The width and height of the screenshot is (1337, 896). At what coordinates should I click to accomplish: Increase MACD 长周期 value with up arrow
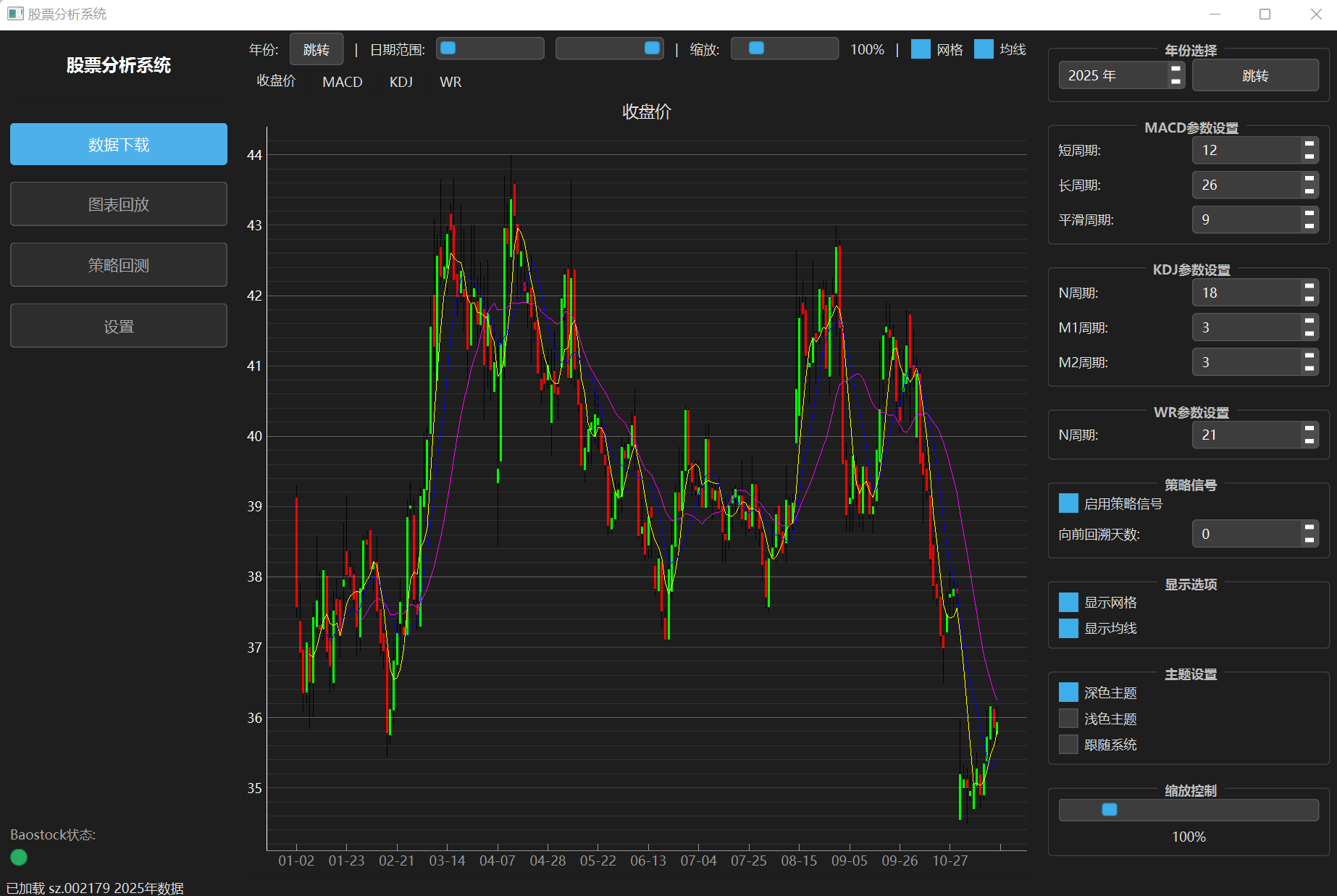pyautogui.click(x=1309, y=178)
